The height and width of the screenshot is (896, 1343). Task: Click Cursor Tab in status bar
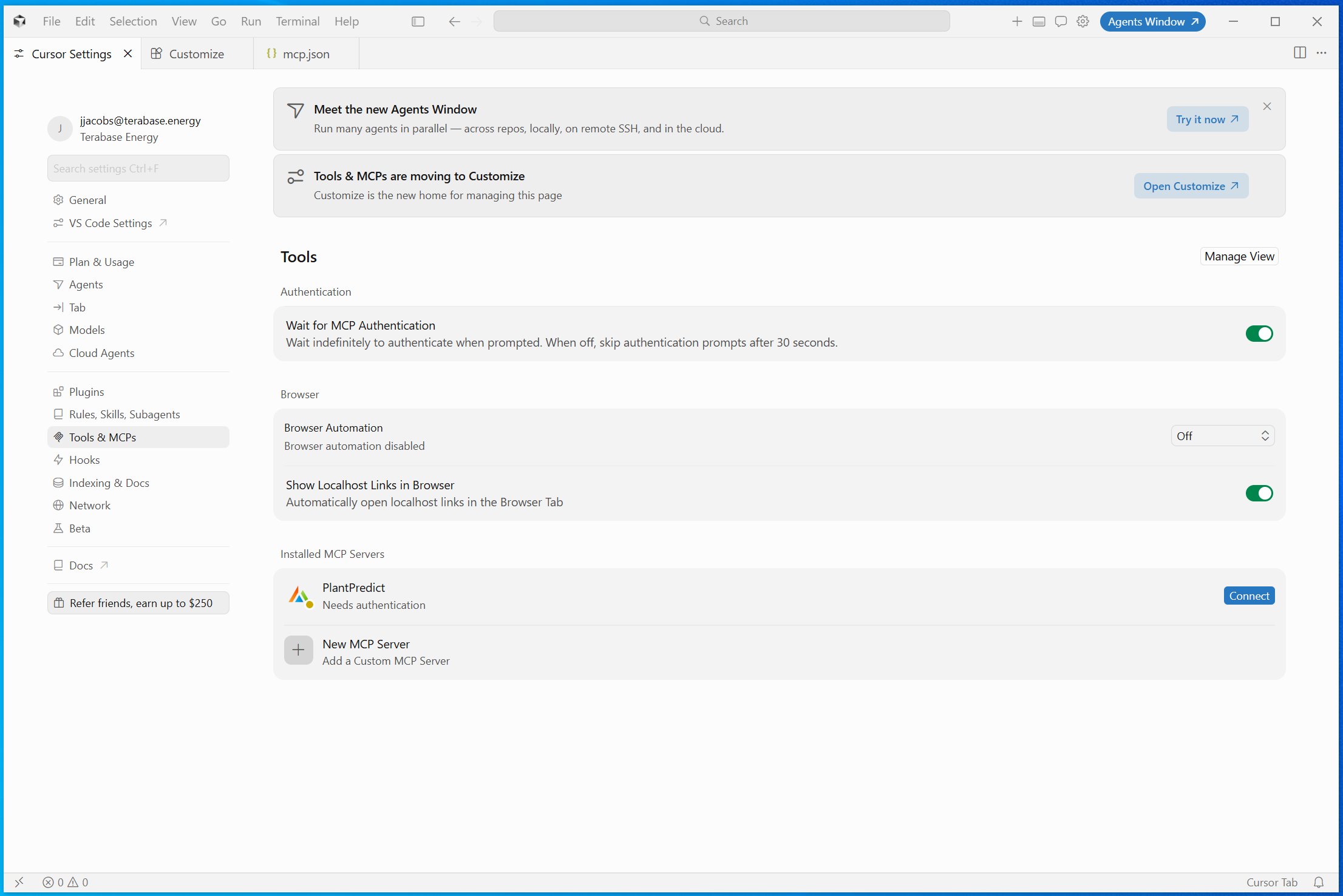click(x=1271, y=882)
